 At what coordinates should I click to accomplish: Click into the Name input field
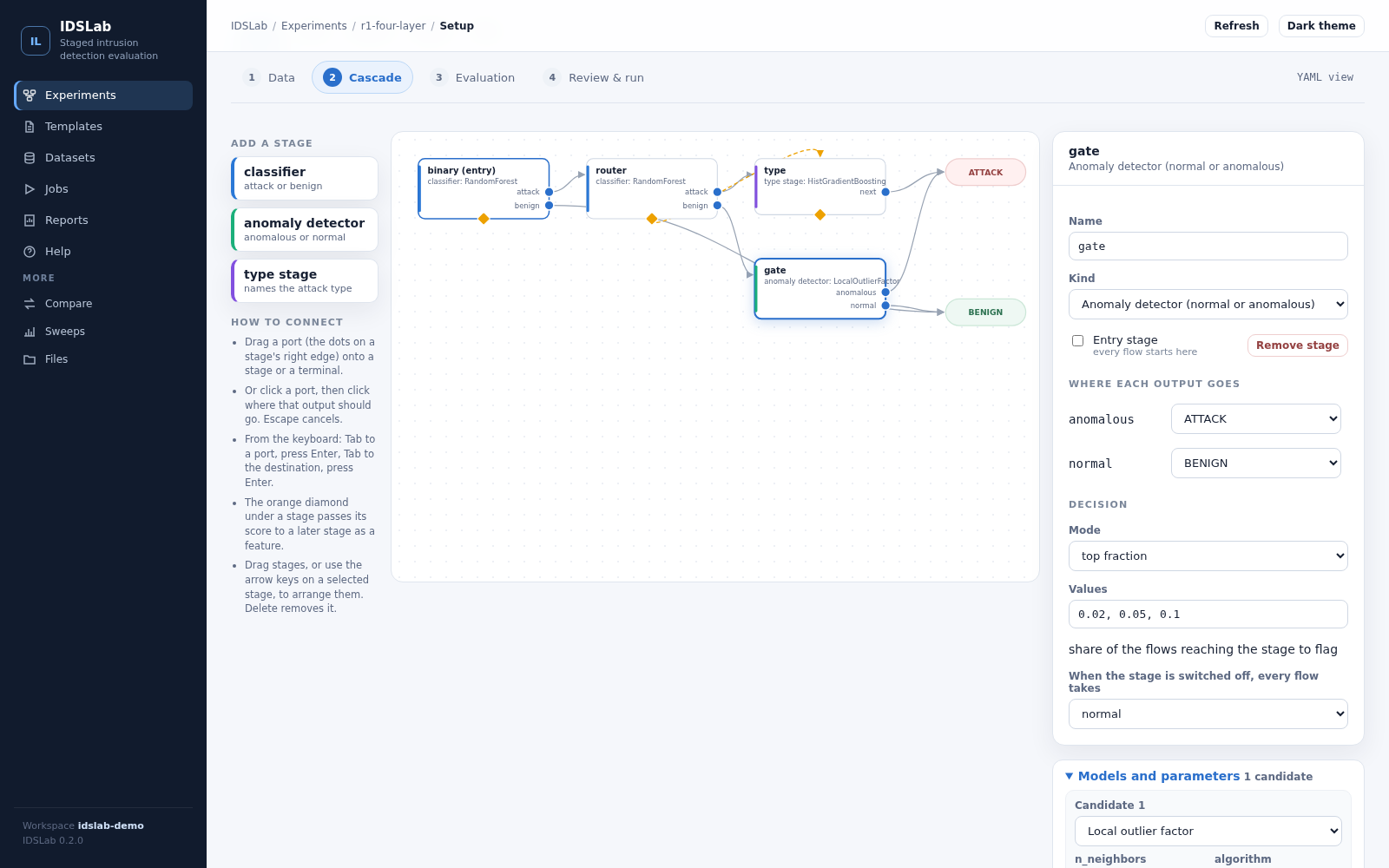[1208, 247]
